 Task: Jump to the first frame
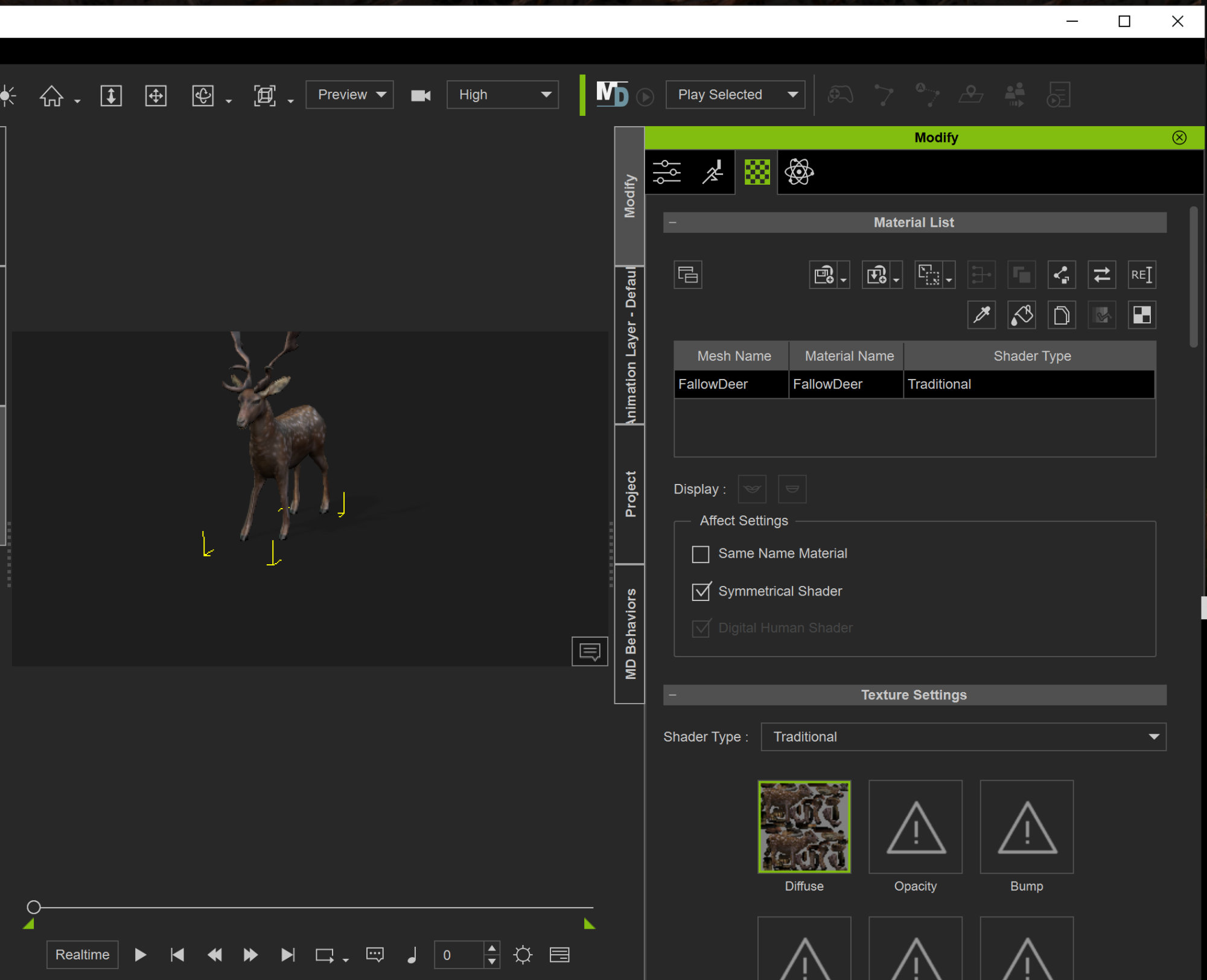[177, 955]
